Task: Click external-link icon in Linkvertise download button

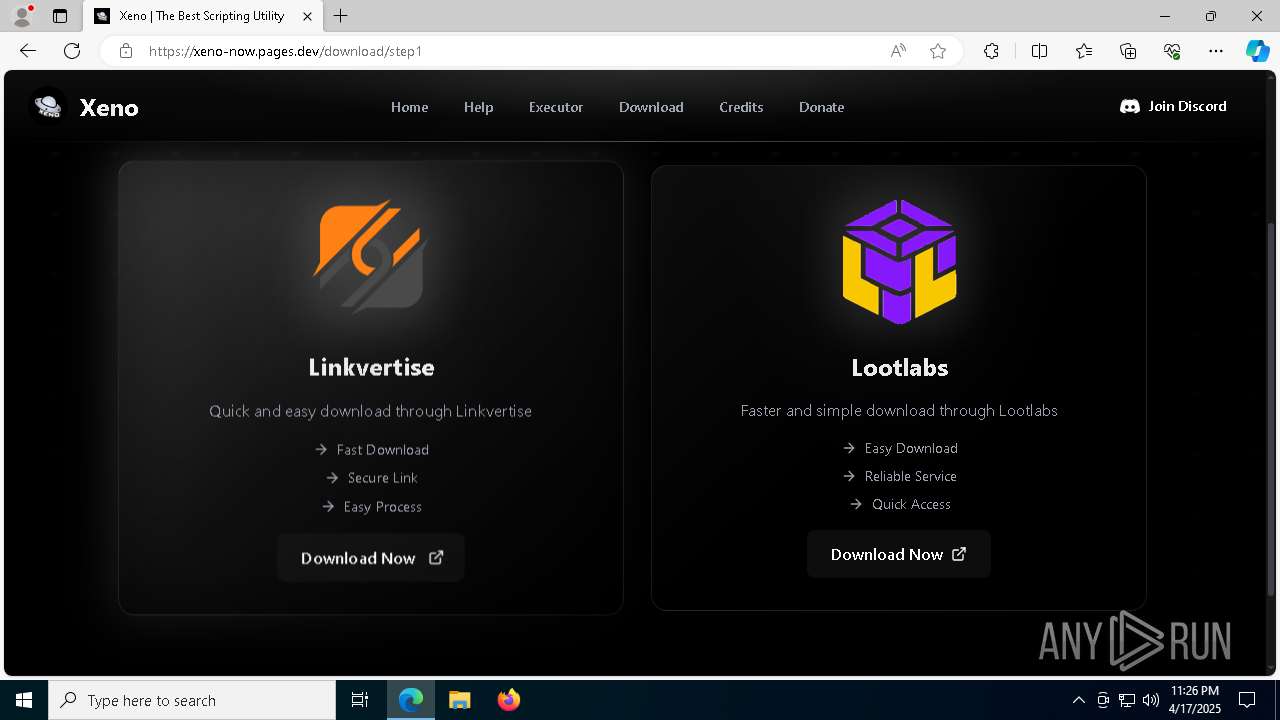Action: [436, 557]
